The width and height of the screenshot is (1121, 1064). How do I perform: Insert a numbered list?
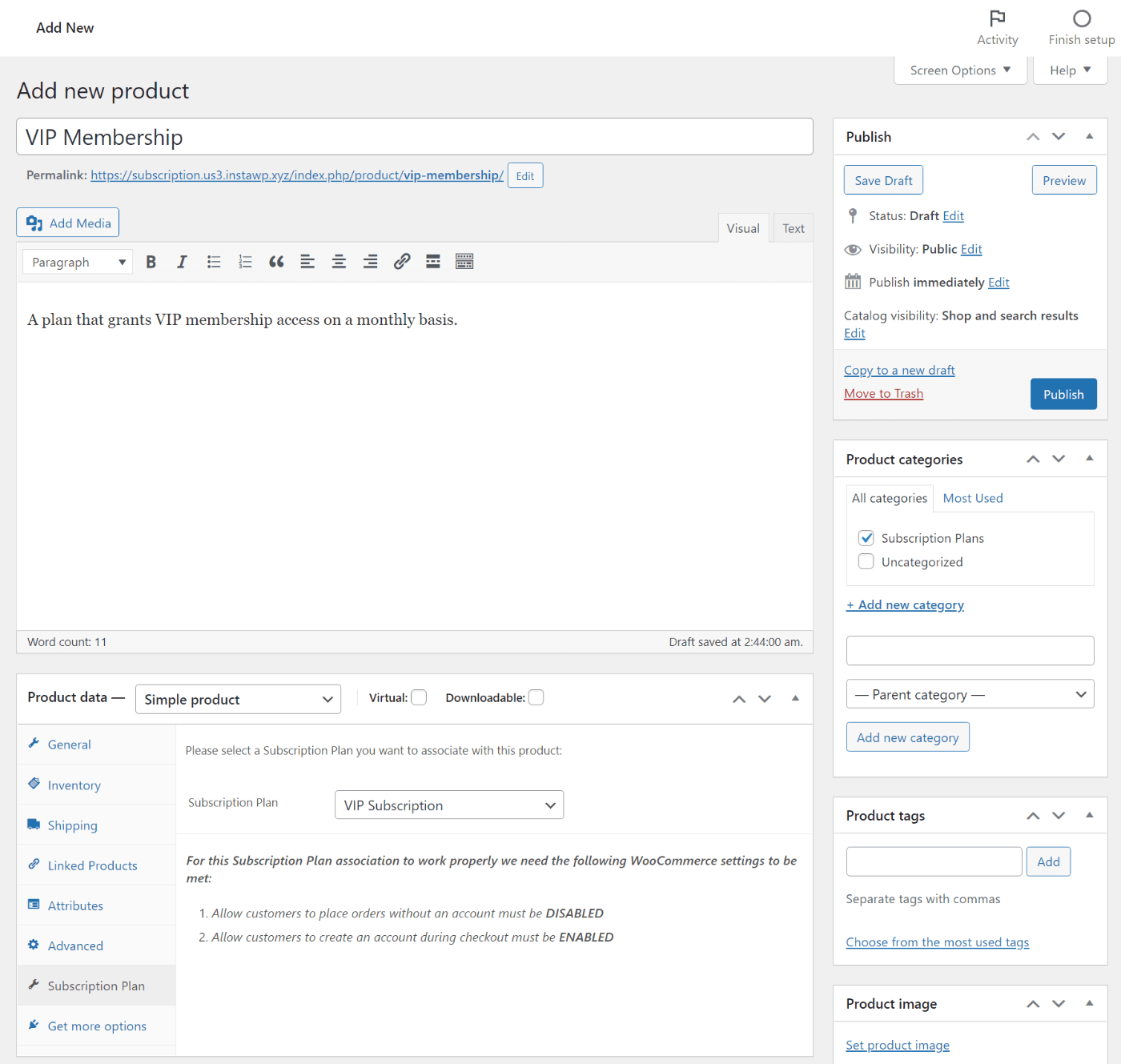coord(245,262)
